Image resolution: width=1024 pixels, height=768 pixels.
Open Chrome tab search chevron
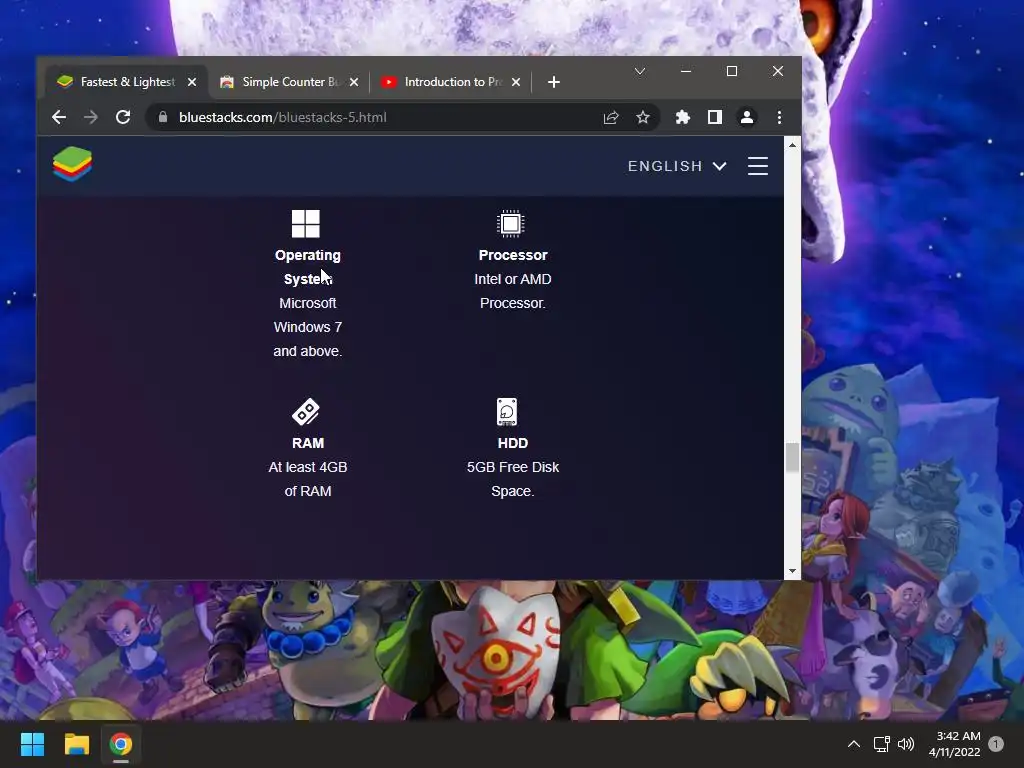pyautogui.click(x=640, y=71)
